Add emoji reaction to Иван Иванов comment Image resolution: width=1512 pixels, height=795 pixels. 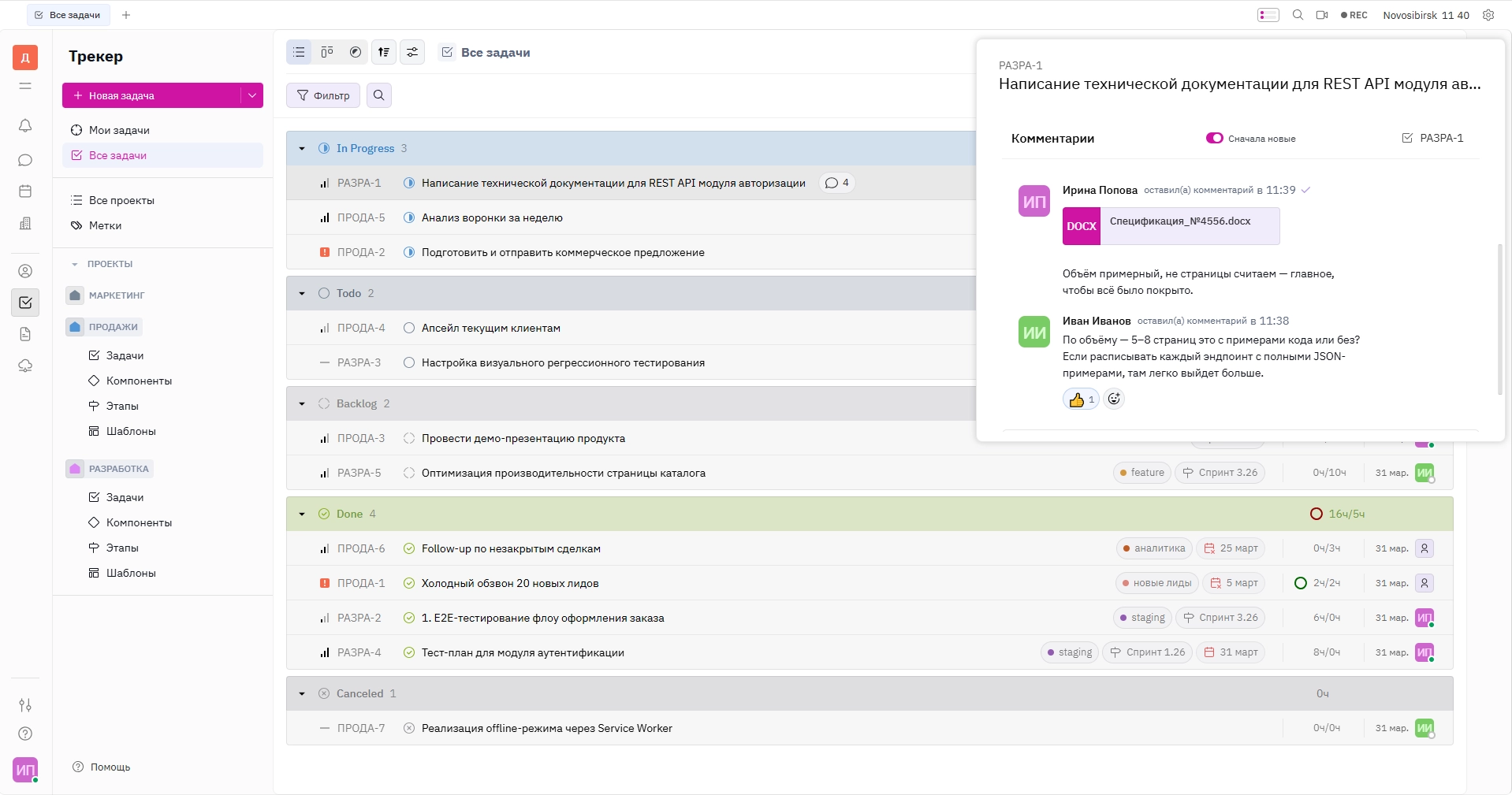click(x=1114, y=399)
